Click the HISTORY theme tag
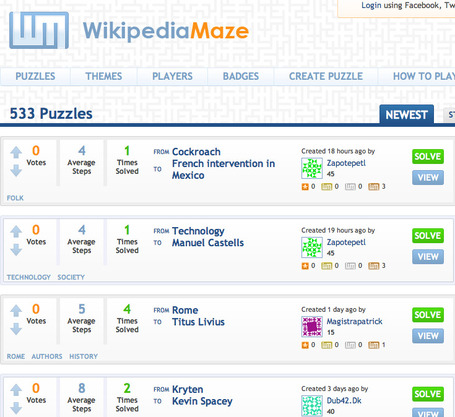455x417 pixels. point(83,356)
